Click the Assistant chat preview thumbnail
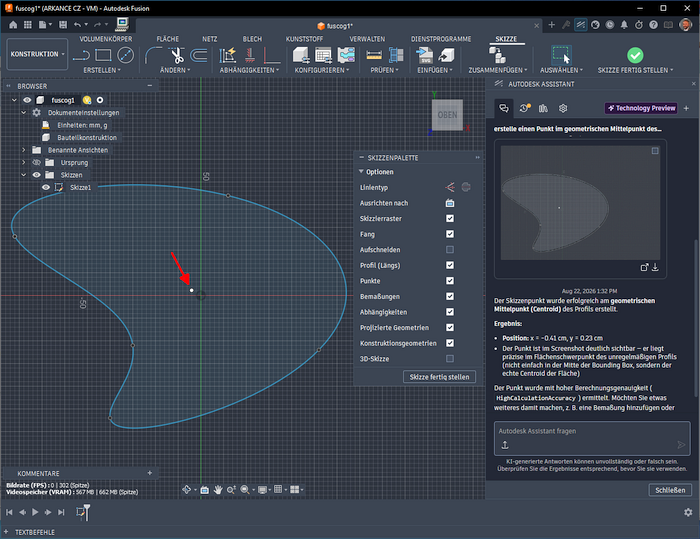The height and width of the screenshot is (539, 700). tap(580, 203)
